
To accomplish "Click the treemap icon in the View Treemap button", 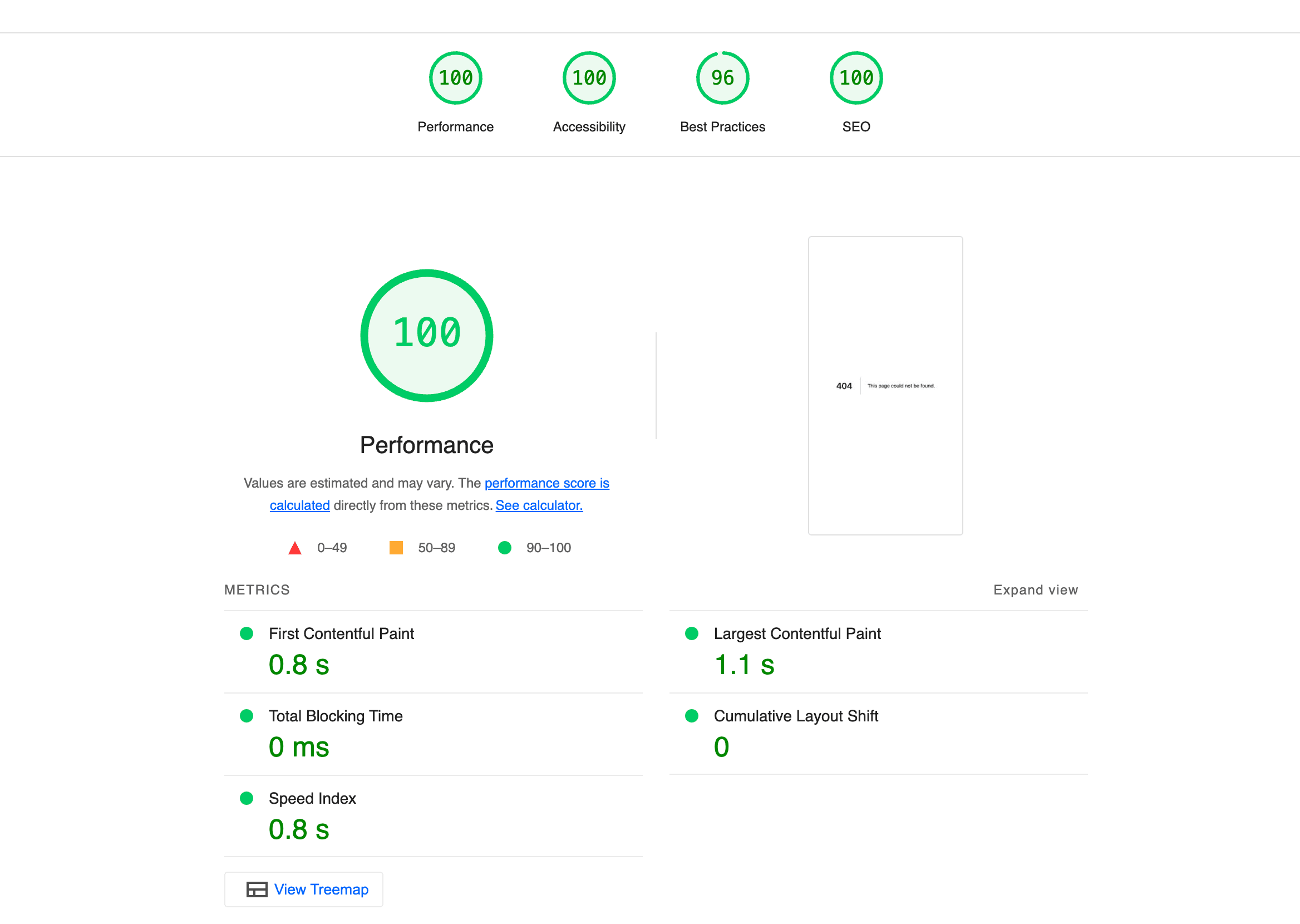I will click(x=257, y=889).
